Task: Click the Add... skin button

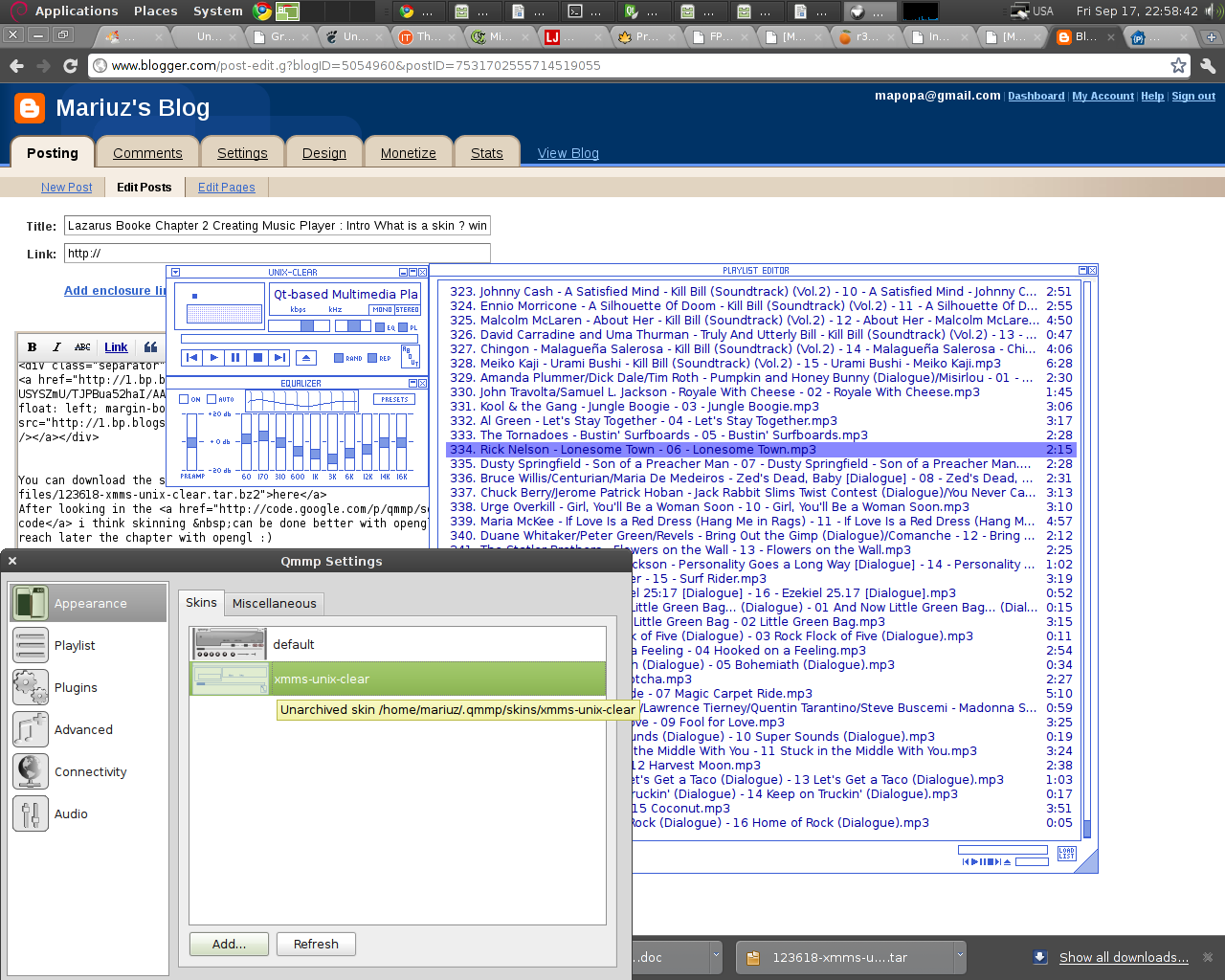Action: coord(229,944)
